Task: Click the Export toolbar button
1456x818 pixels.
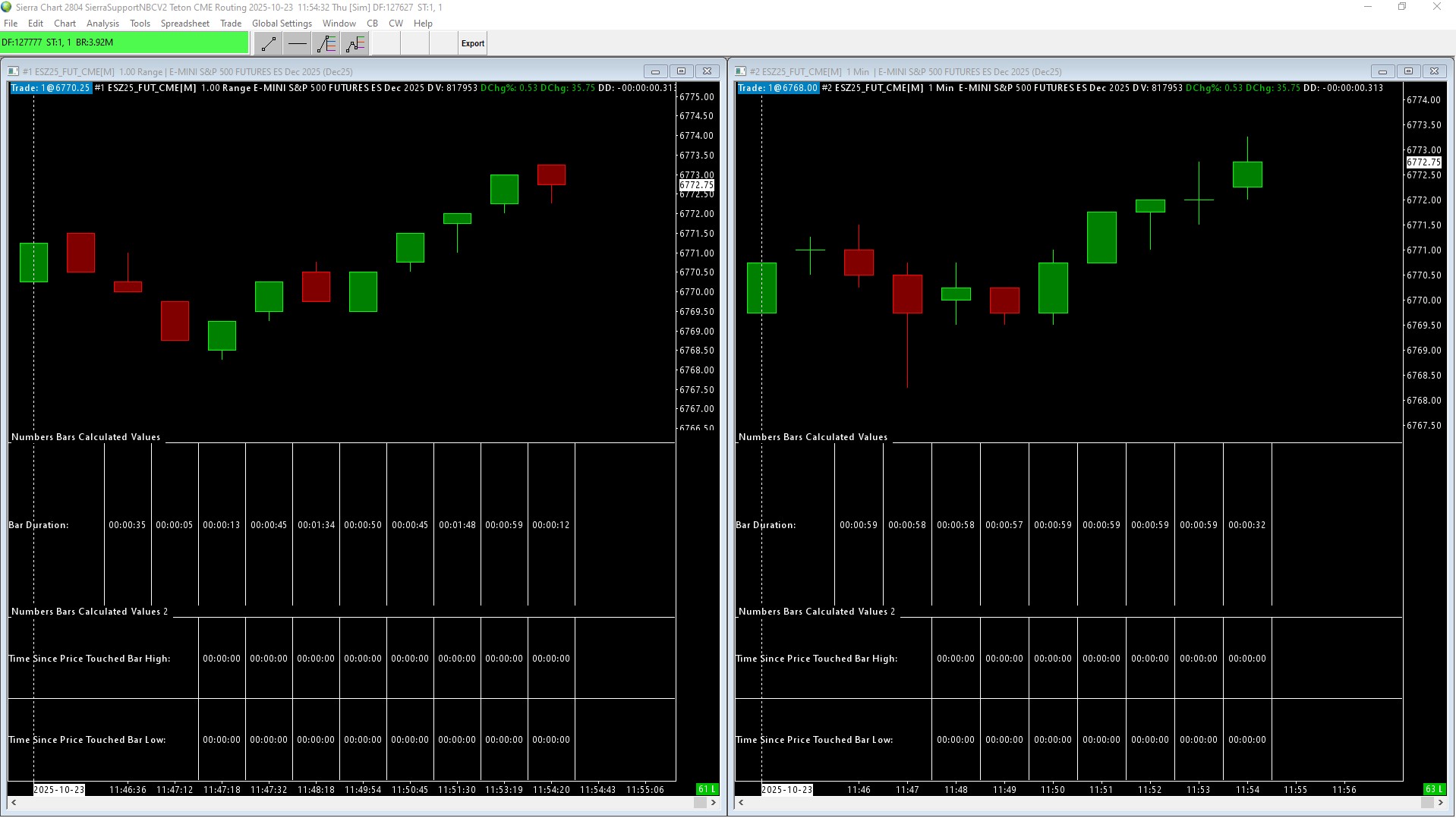Action: coord(472,43)
